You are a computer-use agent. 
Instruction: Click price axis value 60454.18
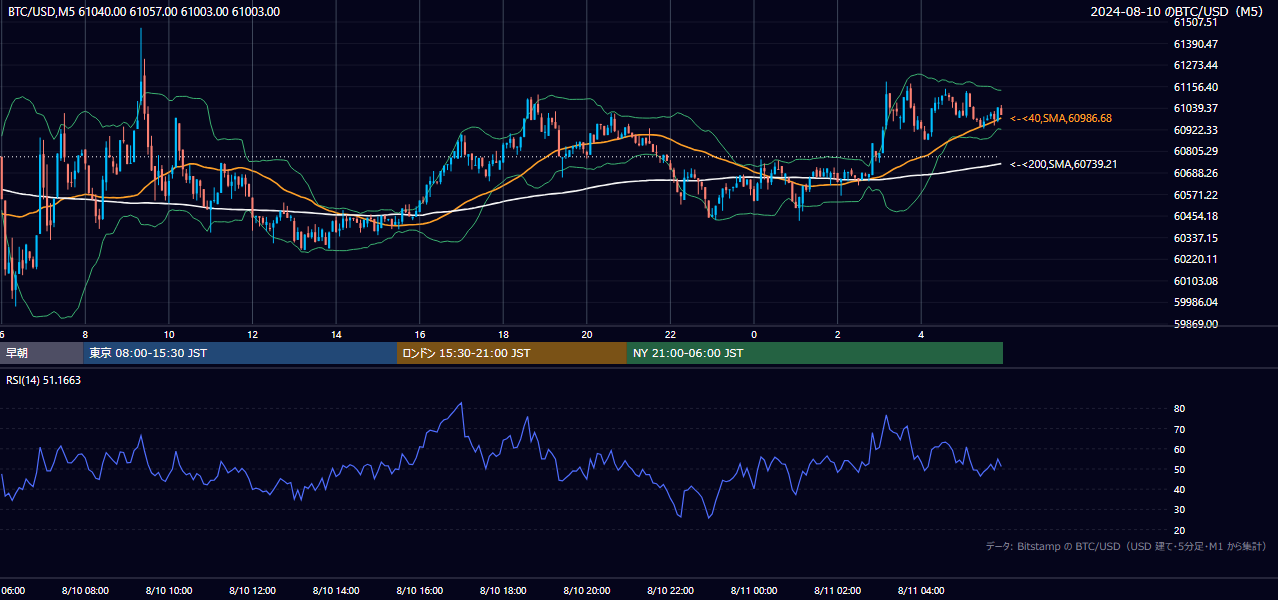[1194, 216]
